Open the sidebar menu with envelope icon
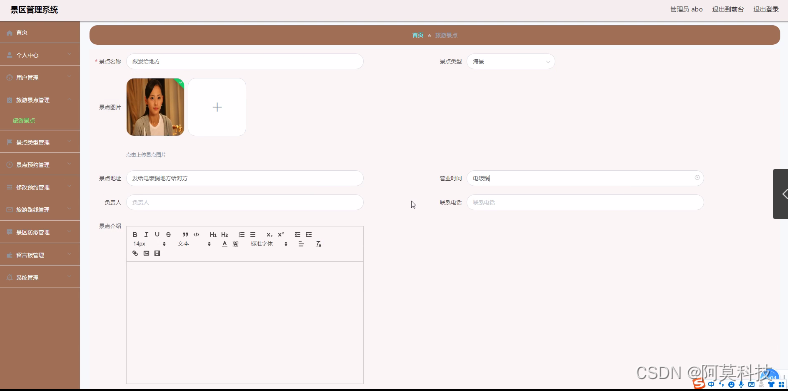The image size is (788, 391). pyautogui.click(x=40, y=209)
